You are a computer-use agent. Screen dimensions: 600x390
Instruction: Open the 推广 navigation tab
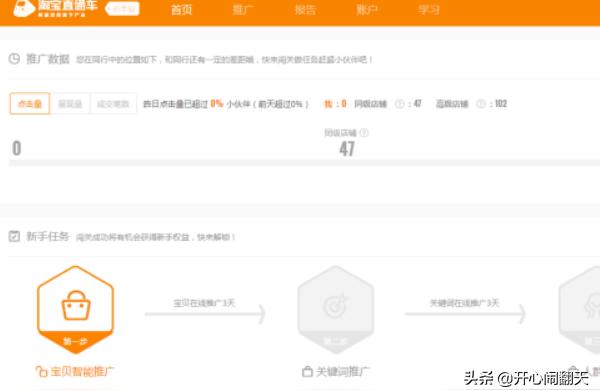tap(243, 10)
